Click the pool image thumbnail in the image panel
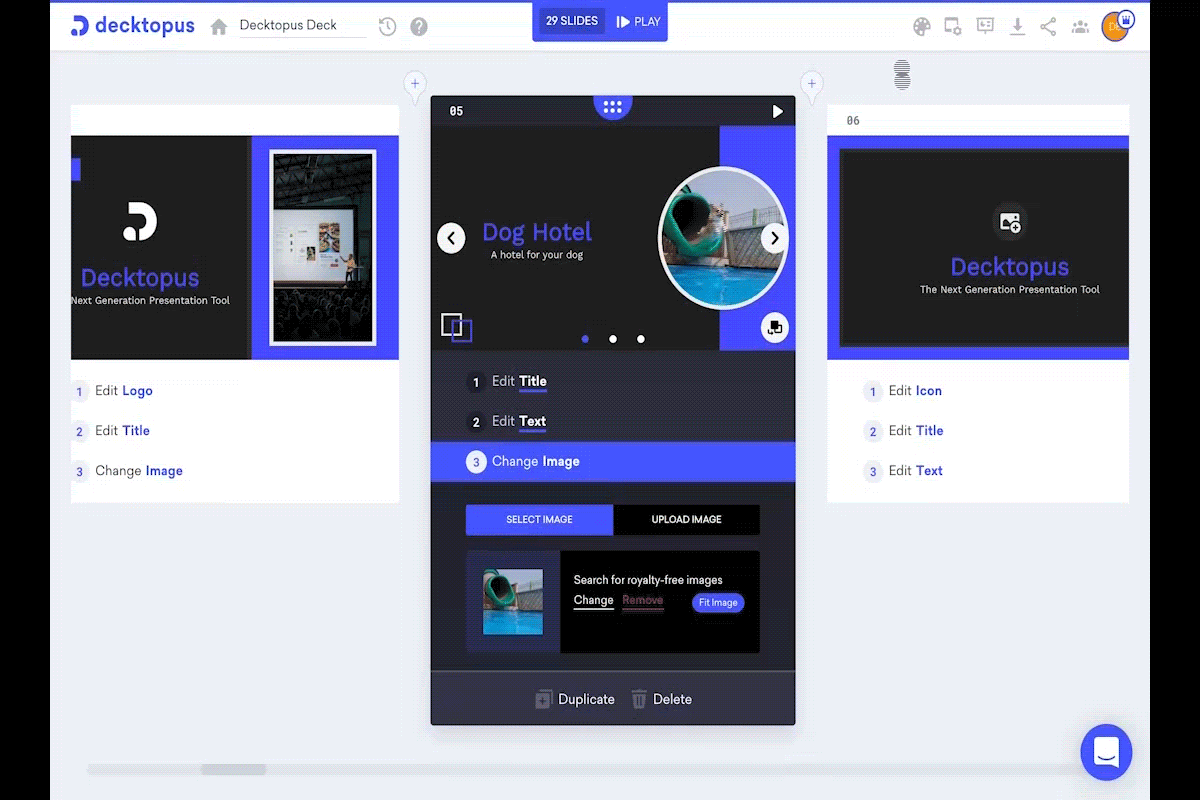The width and height of the screenshot is (1200, 800). click(x=512, y=601)
